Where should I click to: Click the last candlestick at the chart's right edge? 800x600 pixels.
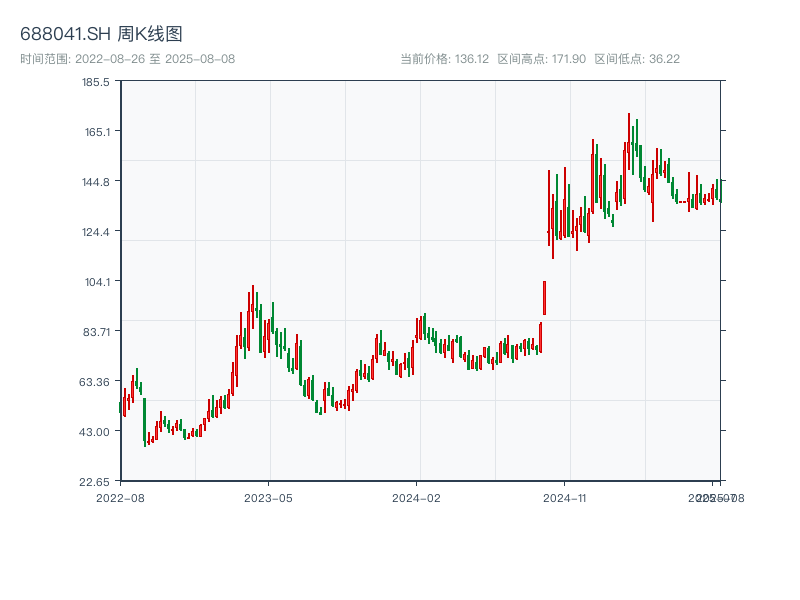tap(720, 191)
